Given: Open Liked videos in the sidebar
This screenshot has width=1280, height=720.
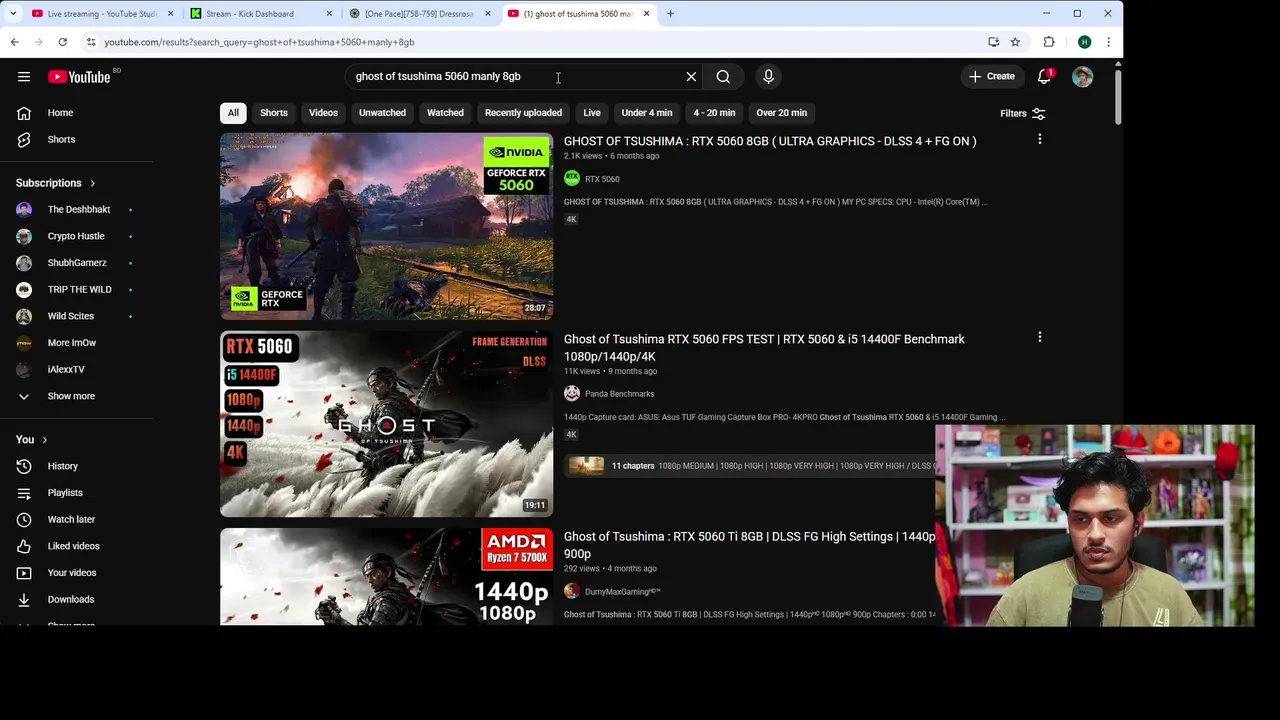Looking at the screenshot, I should 74,546.
